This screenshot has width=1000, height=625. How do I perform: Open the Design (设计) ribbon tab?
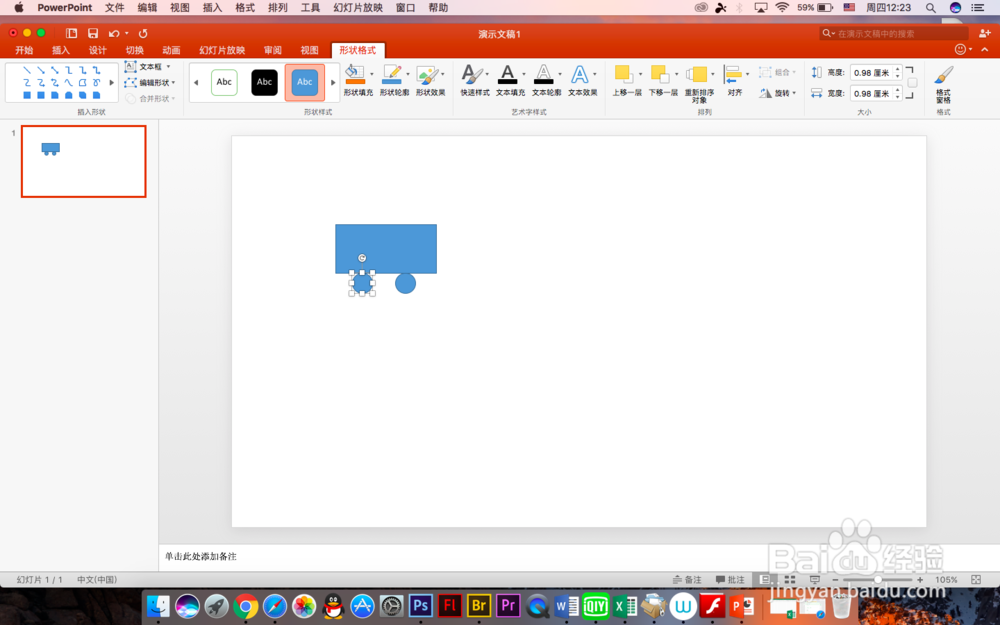click(x=98, y=50)
